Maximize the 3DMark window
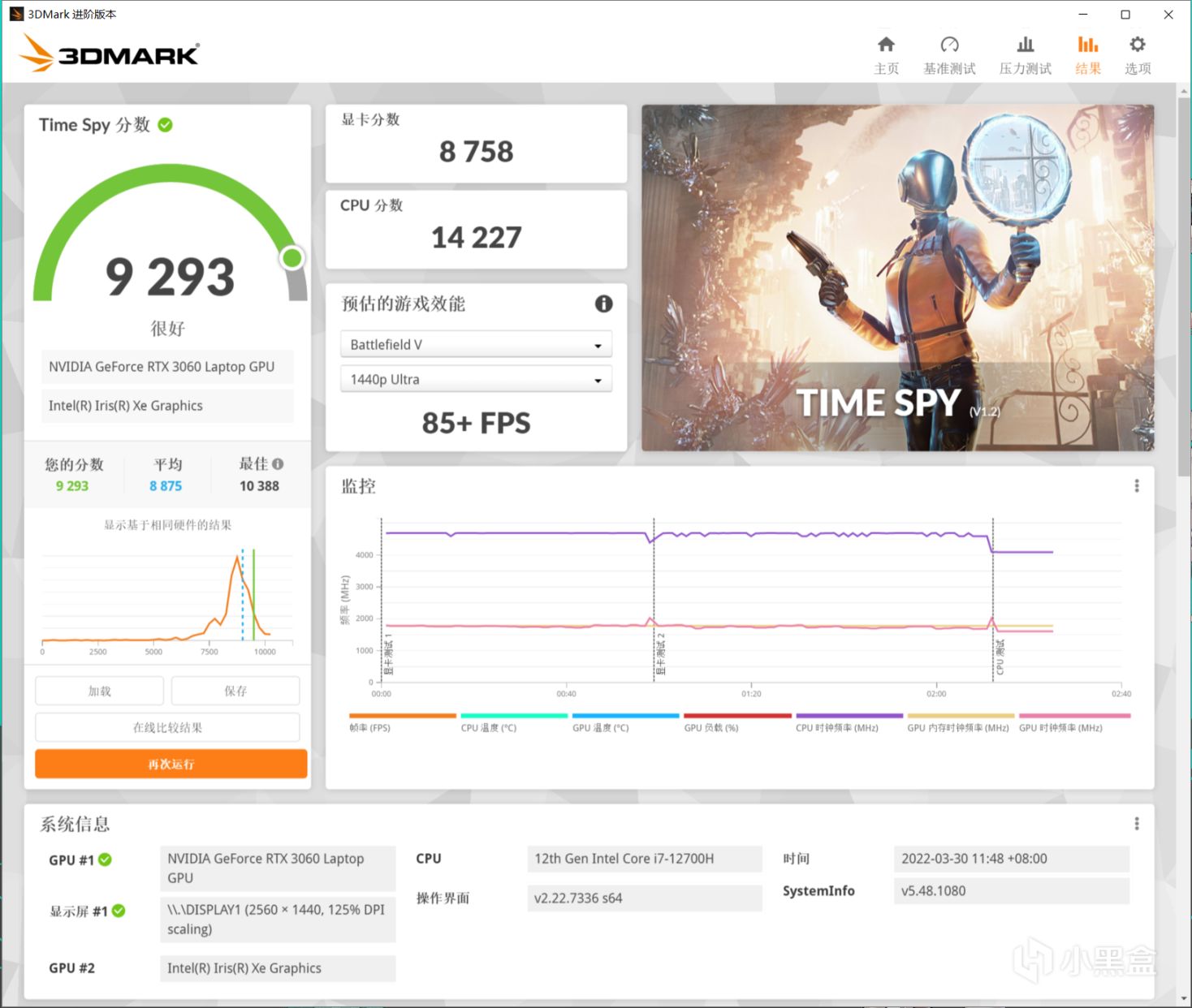Viewport: 1192px width, 1008px height. tap(1125, 15)
